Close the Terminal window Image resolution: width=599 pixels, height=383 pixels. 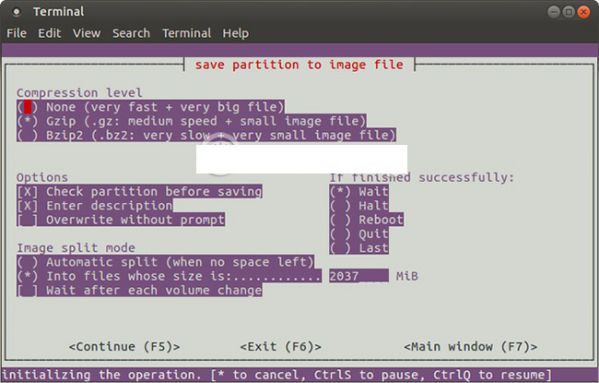(583, 12)
